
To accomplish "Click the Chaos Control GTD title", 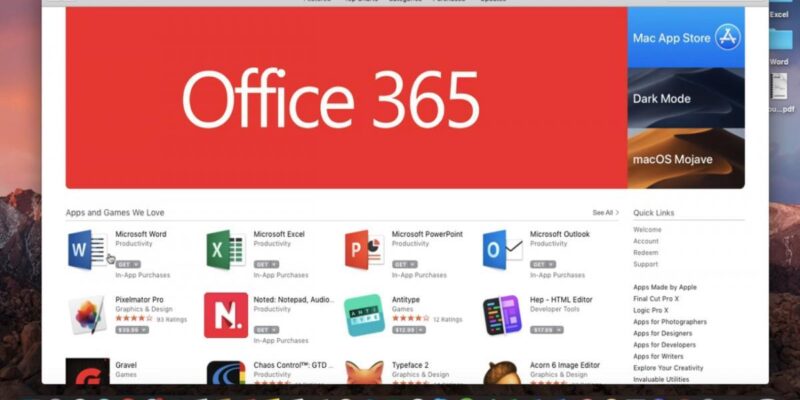I will click(293, 365).
